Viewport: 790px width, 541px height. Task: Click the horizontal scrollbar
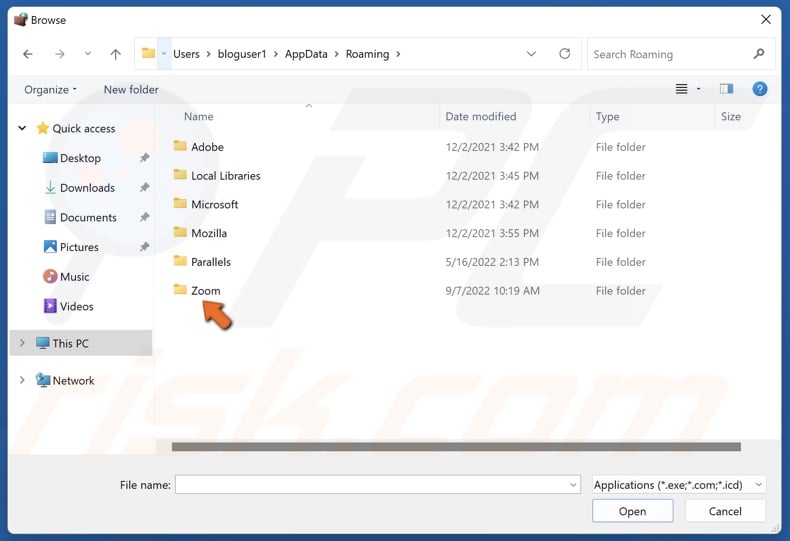click(x=456, y=447)
